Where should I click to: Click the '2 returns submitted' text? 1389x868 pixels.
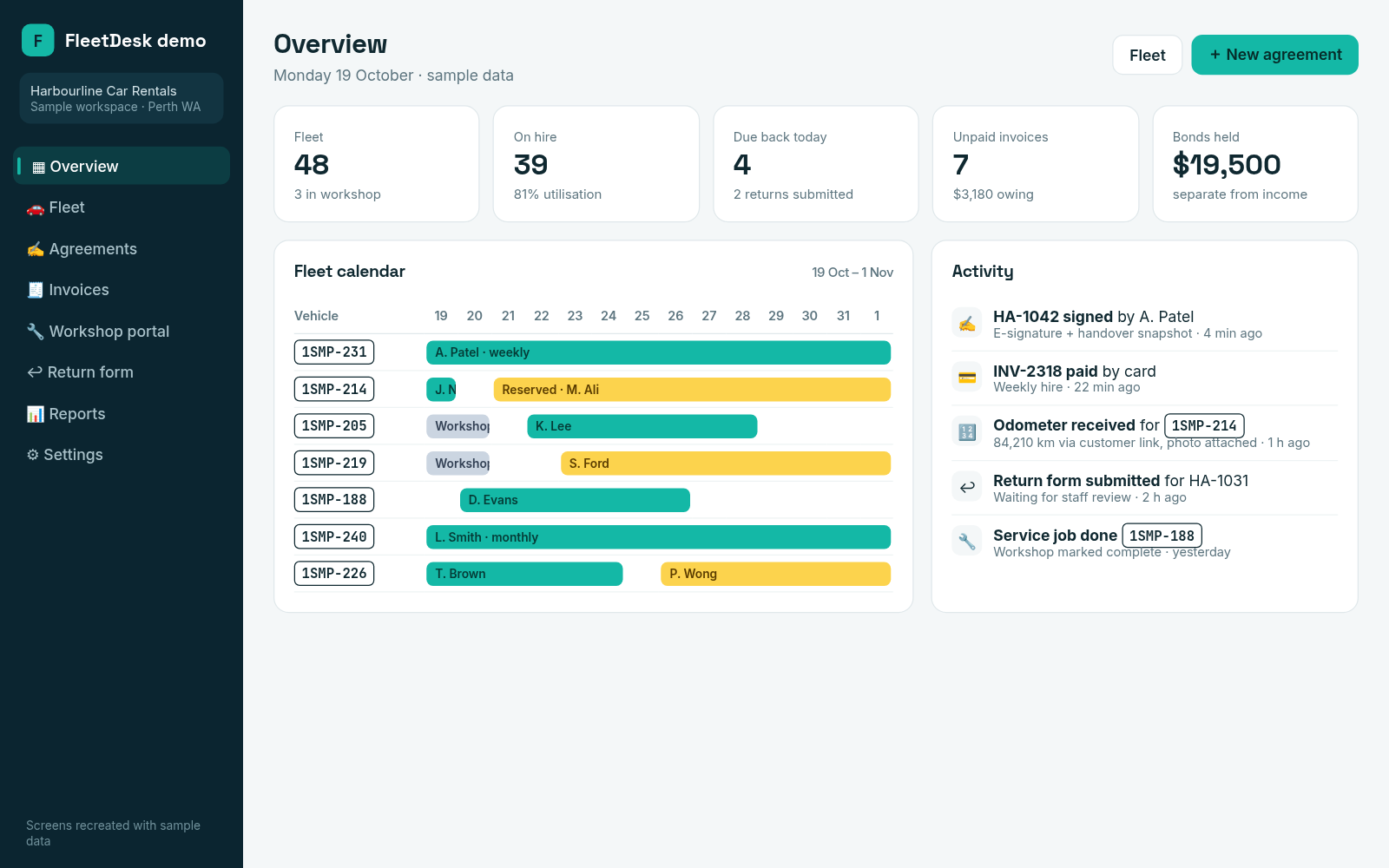click(x=793, y=194)
